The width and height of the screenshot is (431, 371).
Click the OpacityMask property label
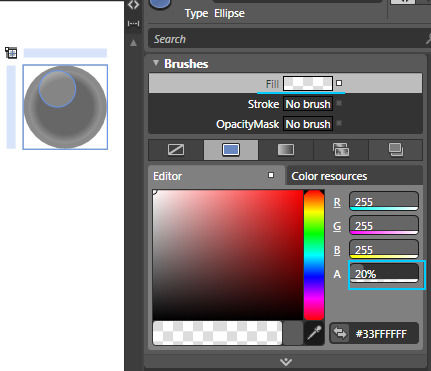(x=247, y=124)
